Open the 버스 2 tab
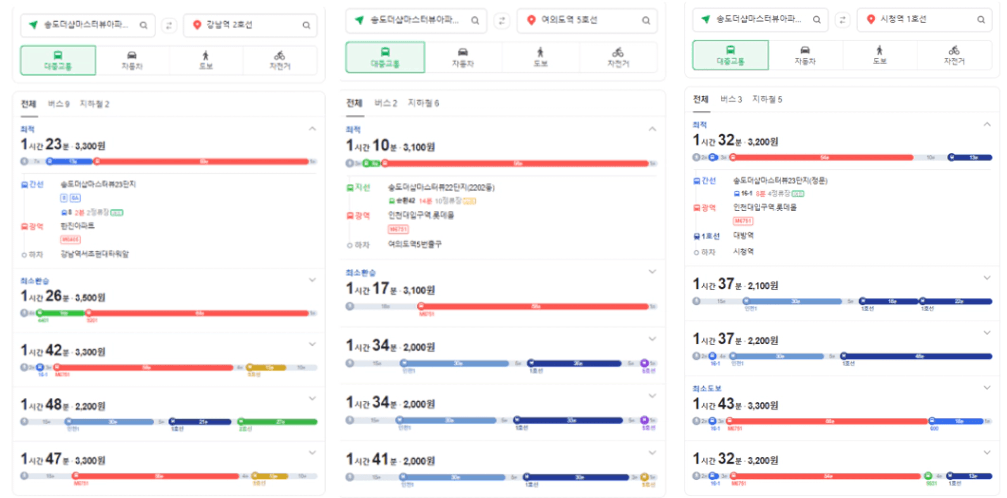 [386, 103]
